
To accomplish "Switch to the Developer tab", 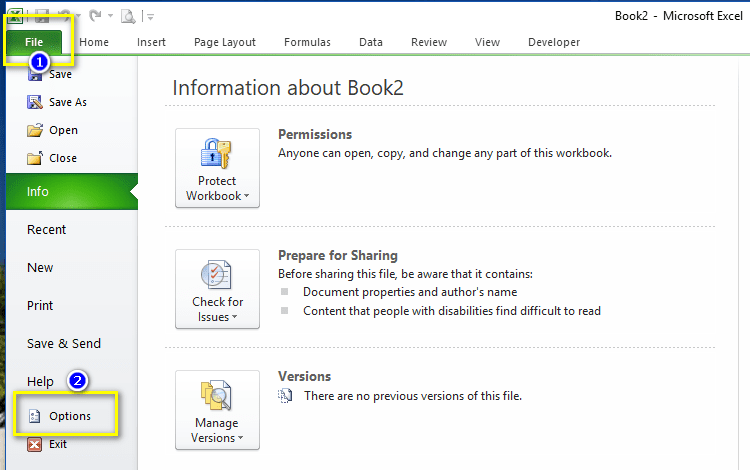I will click(x=554, y=42).
